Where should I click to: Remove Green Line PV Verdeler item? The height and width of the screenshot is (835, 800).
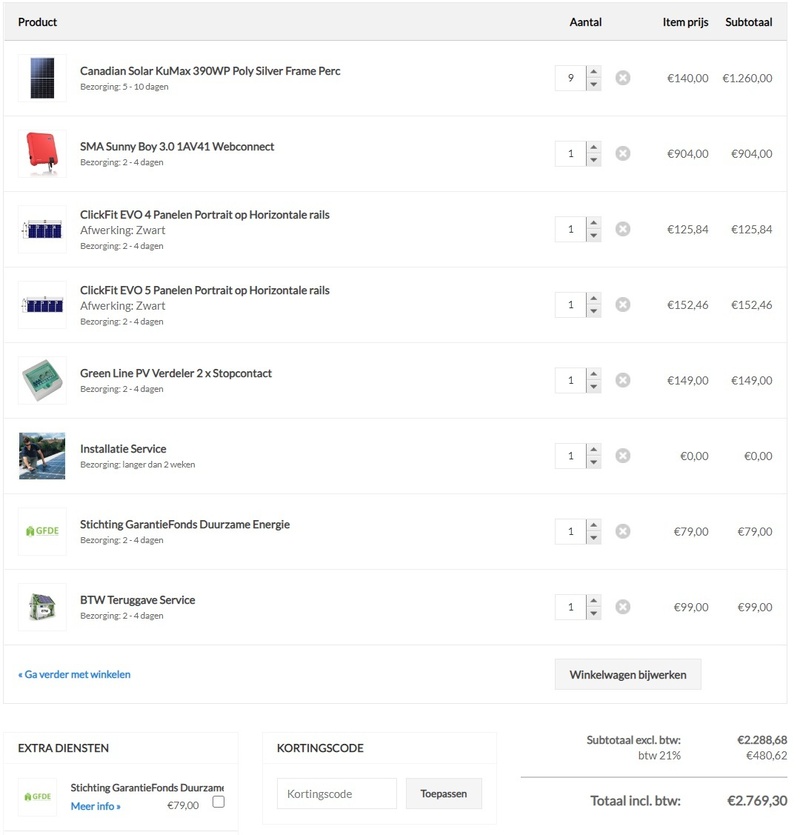click(623, 380)
